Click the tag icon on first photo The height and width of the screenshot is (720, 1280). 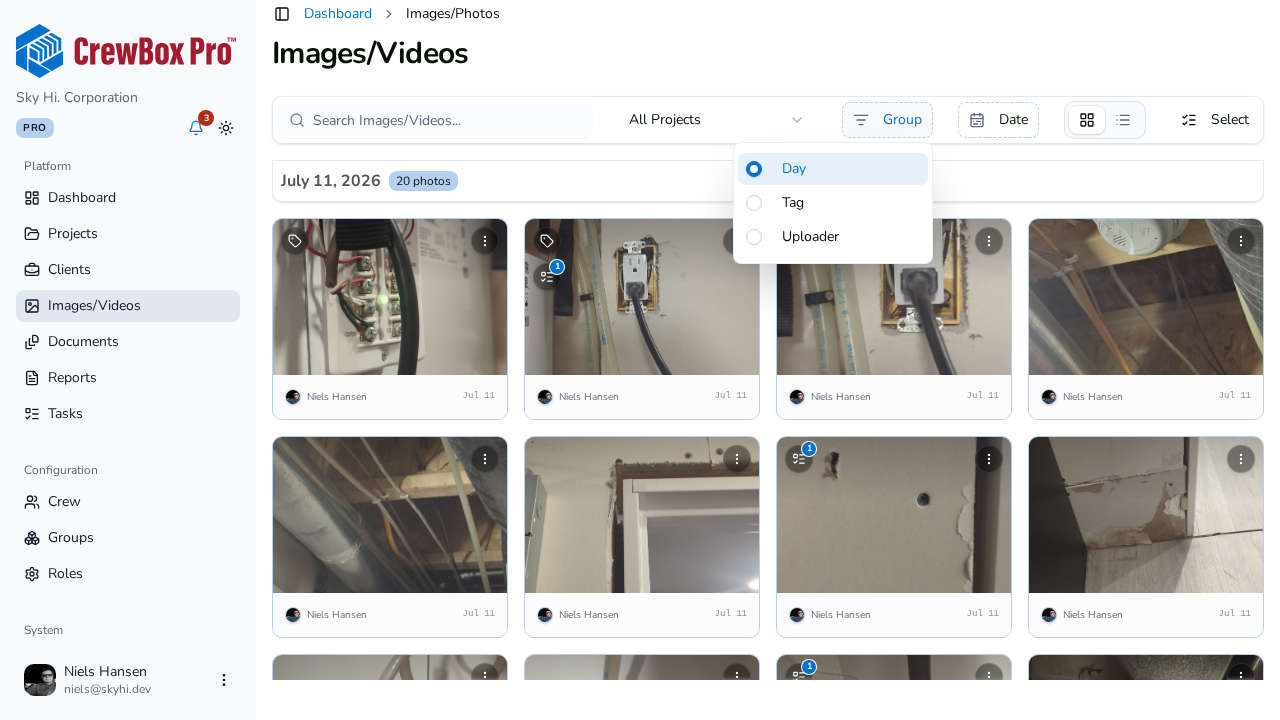(294, 241)
